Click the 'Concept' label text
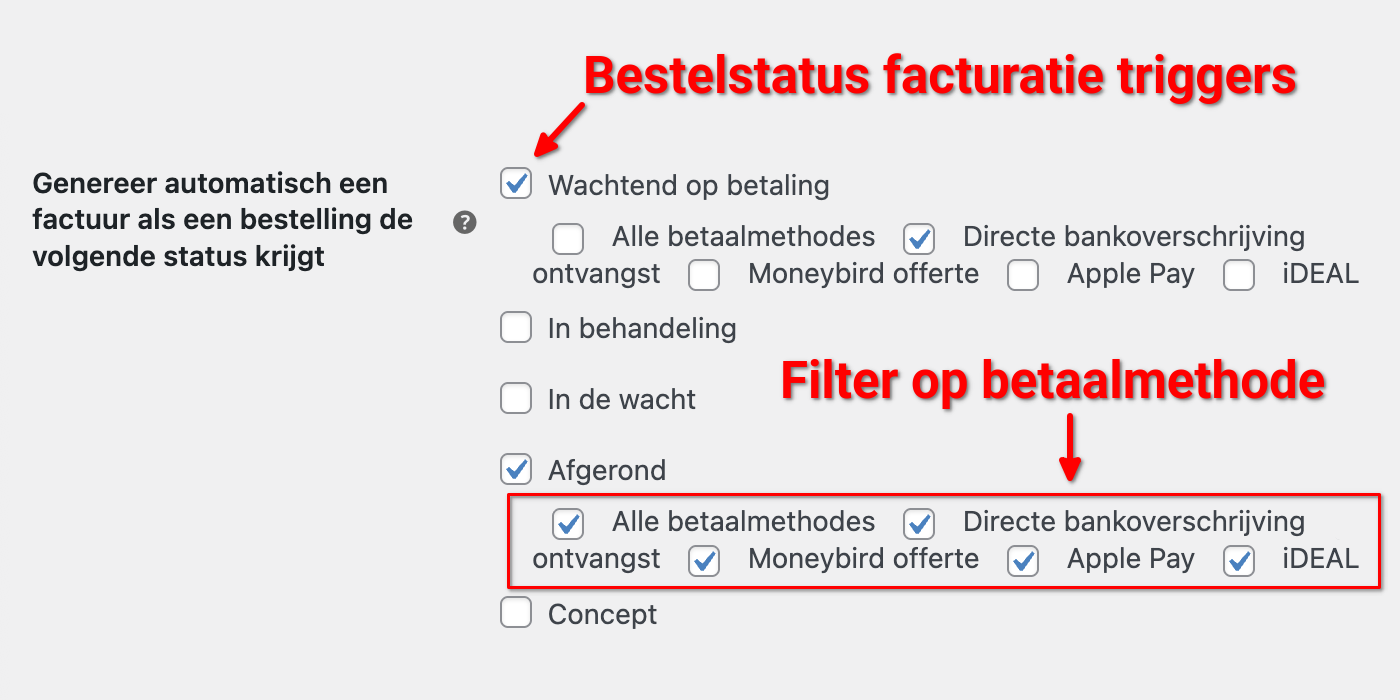Screen dimensions: 1400x700 coord(602,614)
